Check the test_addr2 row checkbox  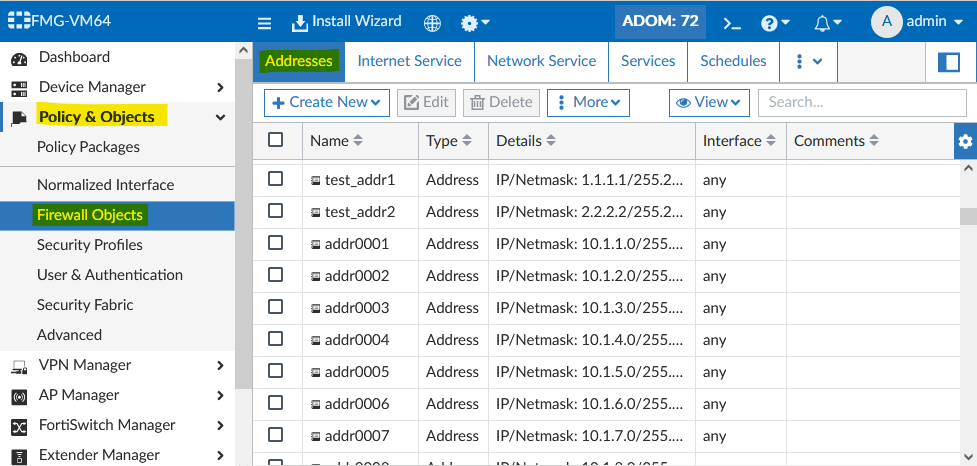tap(275, 211)
